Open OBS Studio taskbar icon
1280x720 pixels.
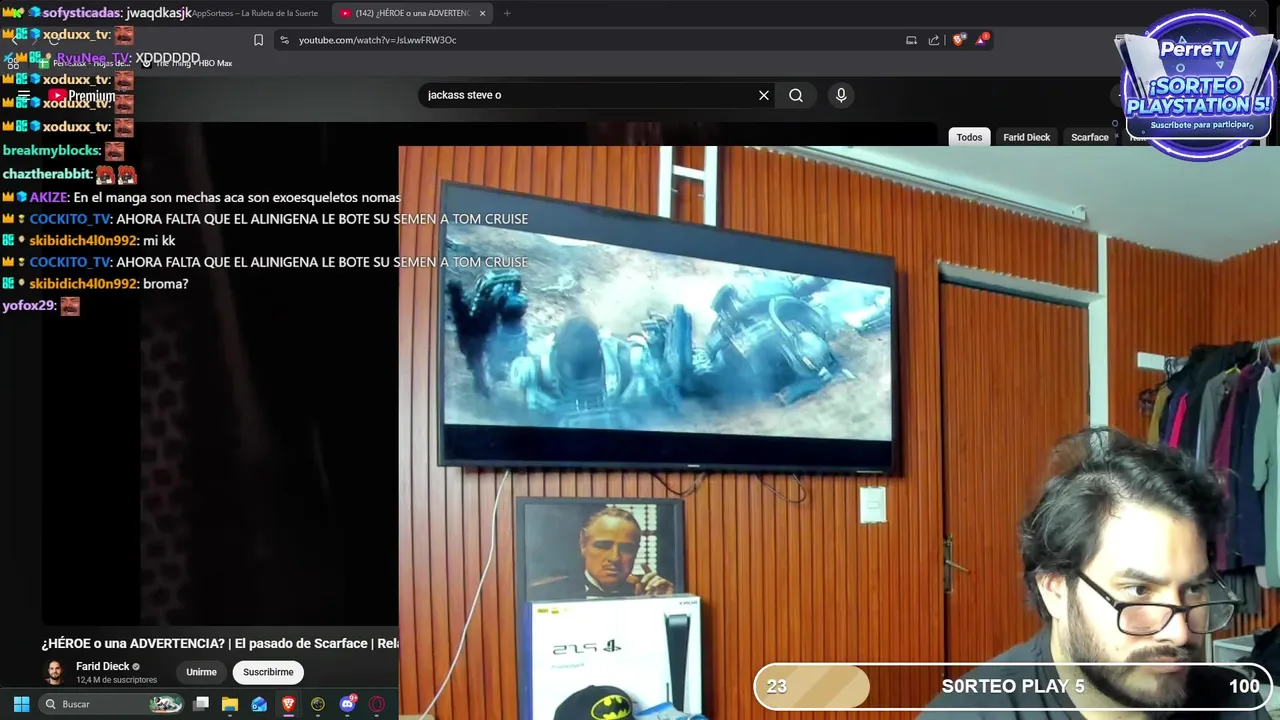pyautogui.click(x=318, y=704)
